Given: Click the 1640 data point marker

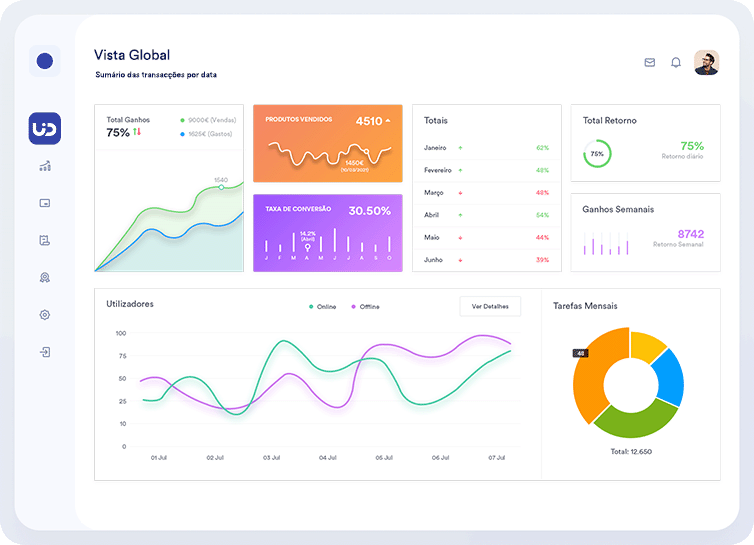Looking at the screenshot, I should coord(222,188).
